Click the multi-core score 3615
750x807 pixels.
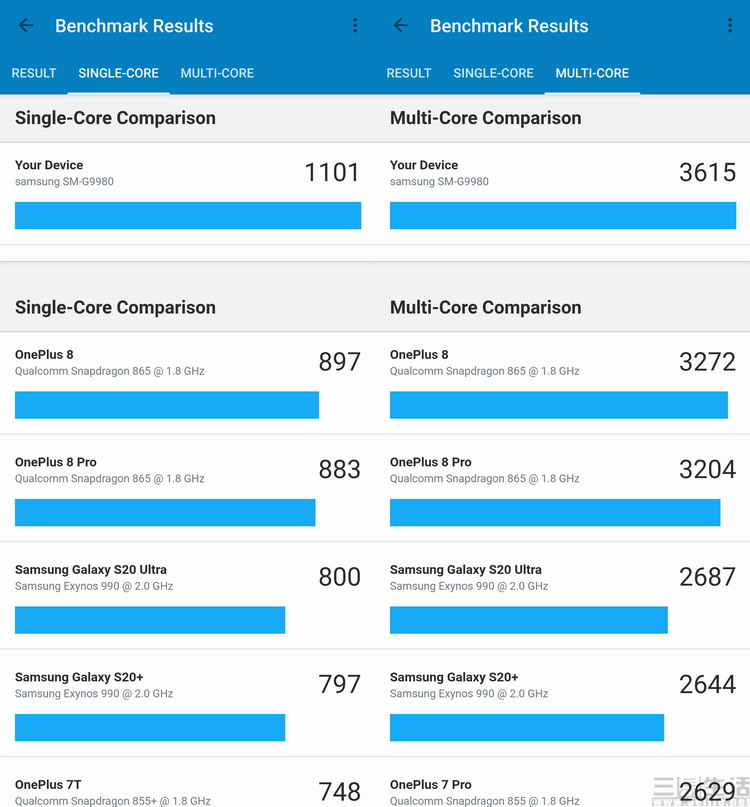(x=707, y=172)
